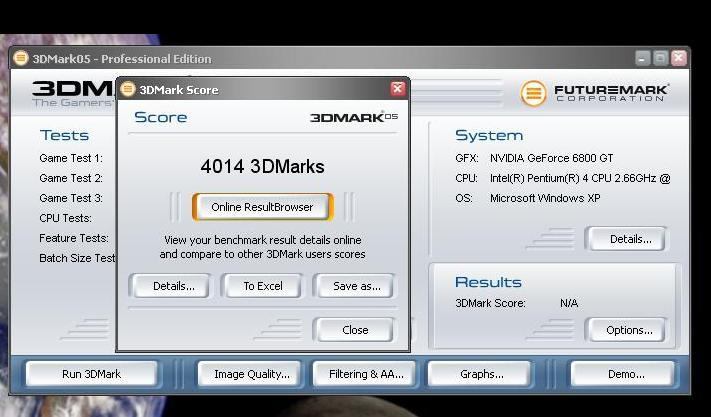Click the '4014 3DMarks' score text
Image resolution: width=711 pixels, height=417 pixels.
[x=262, y=166]
